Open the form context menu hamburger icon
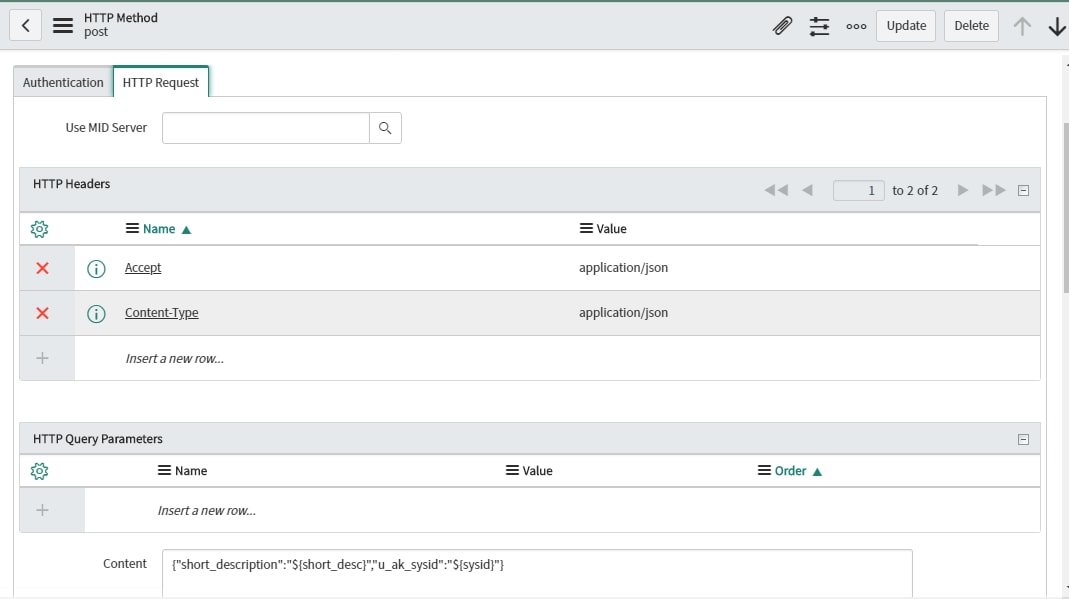The image size is (1069, 599). pyautogui.click(x=62, y=25)
